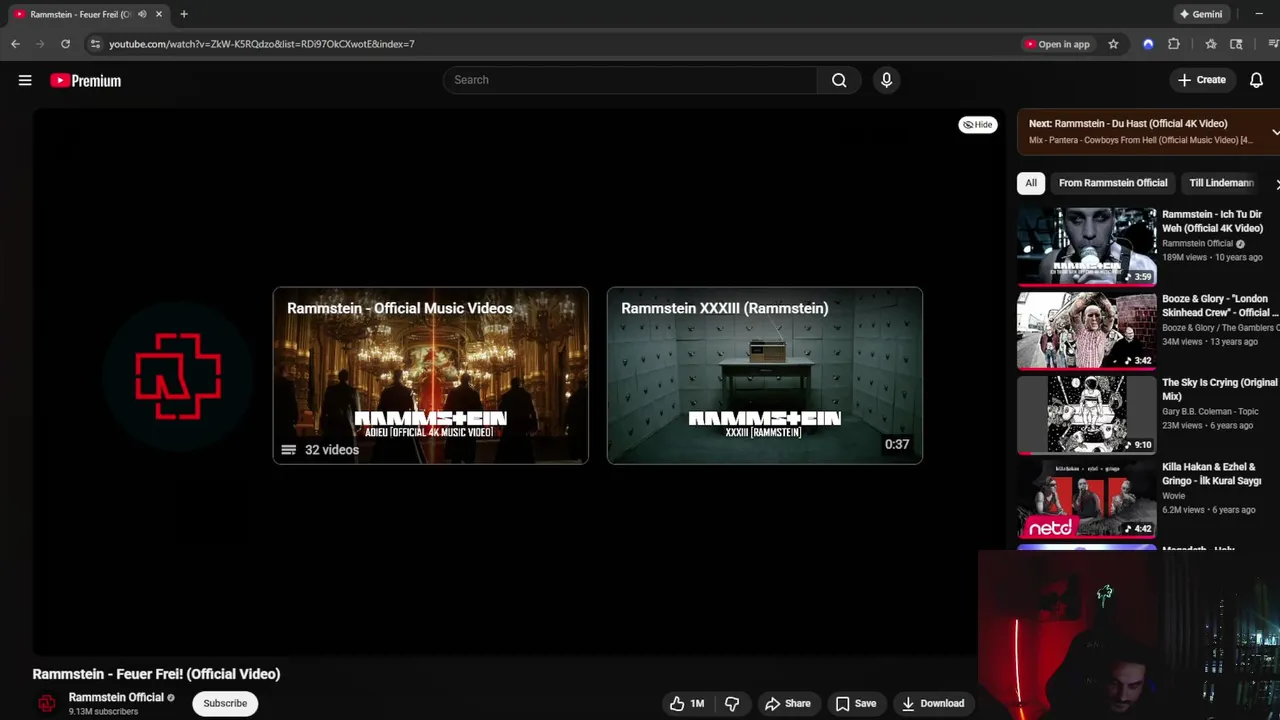The image size is (1280, 720).
Task: Open Rammstein Official channel avatar
Action: pos(46,703)
